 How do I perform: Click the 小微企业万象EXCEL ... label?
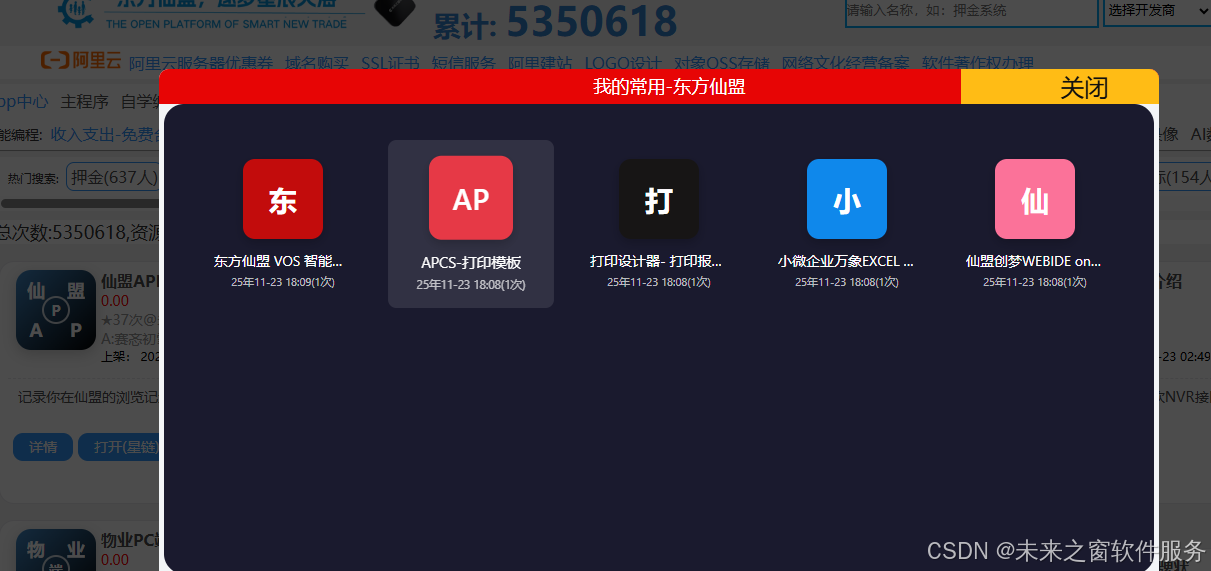coord(846,261)
